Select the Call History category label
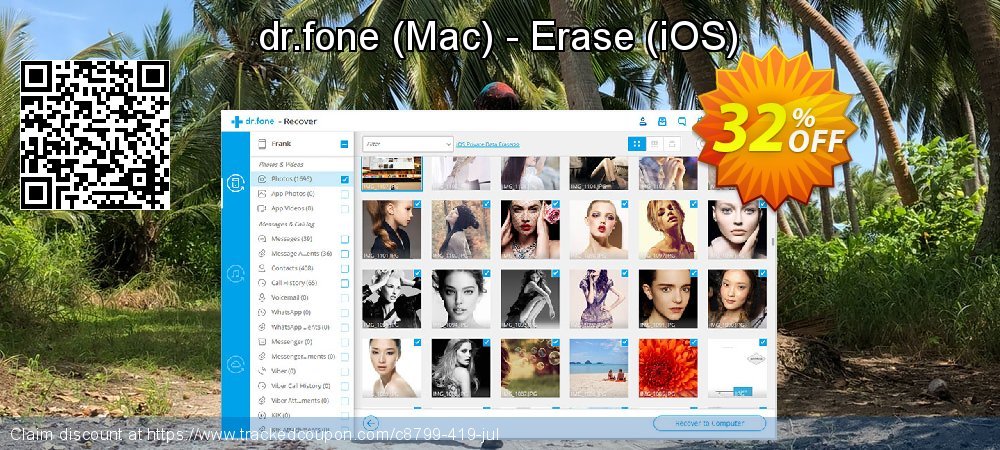Image resolution: width=1000 pixels, height=450 pixels. point(294,283)
